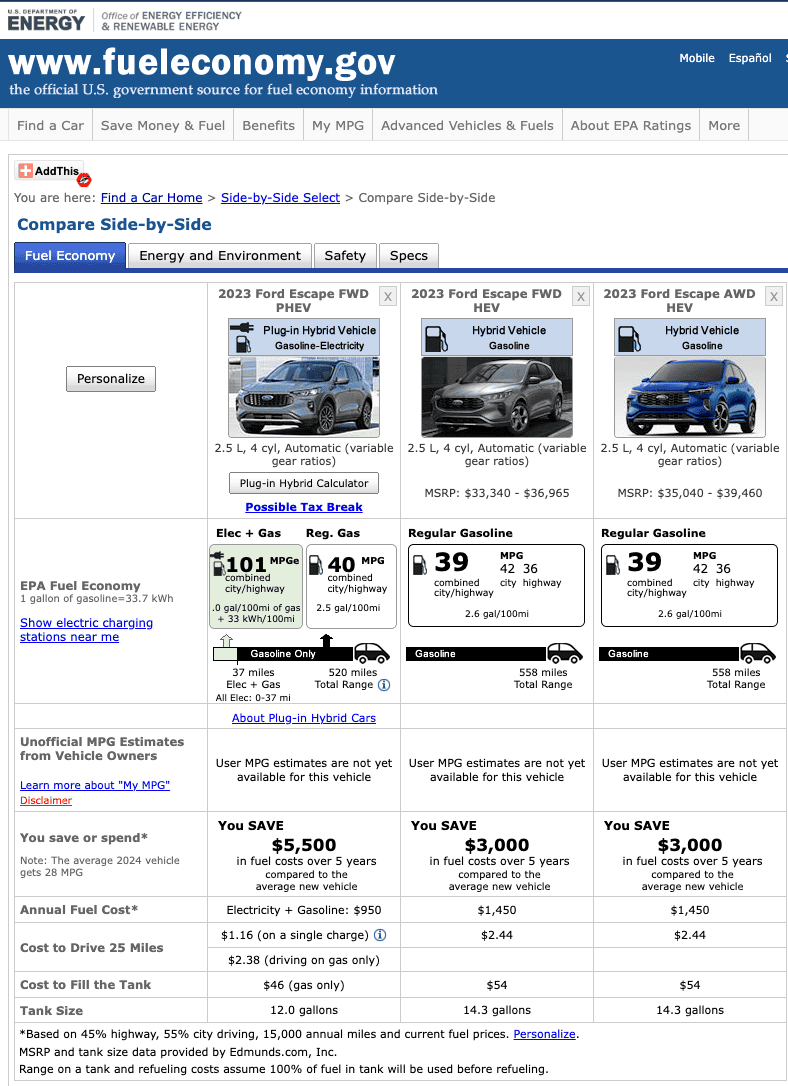The width and height of the screenshot is (788, 1086).
Task: Click the AWD HEV Gasoline range bar
Action: [669, 654]
